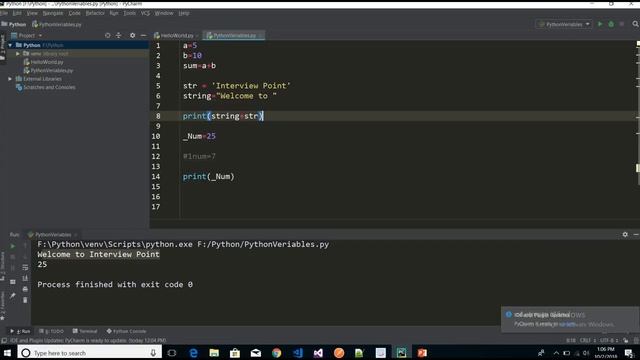Click the print icon in Run panel

point(25,289)
